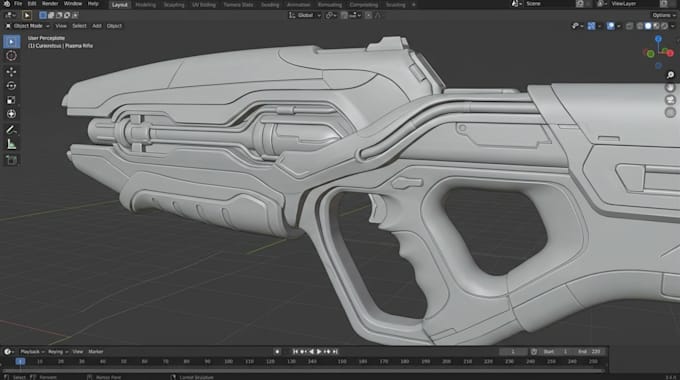Switch viewport shading to solid

pyautogui.click(x=648, y=26)
